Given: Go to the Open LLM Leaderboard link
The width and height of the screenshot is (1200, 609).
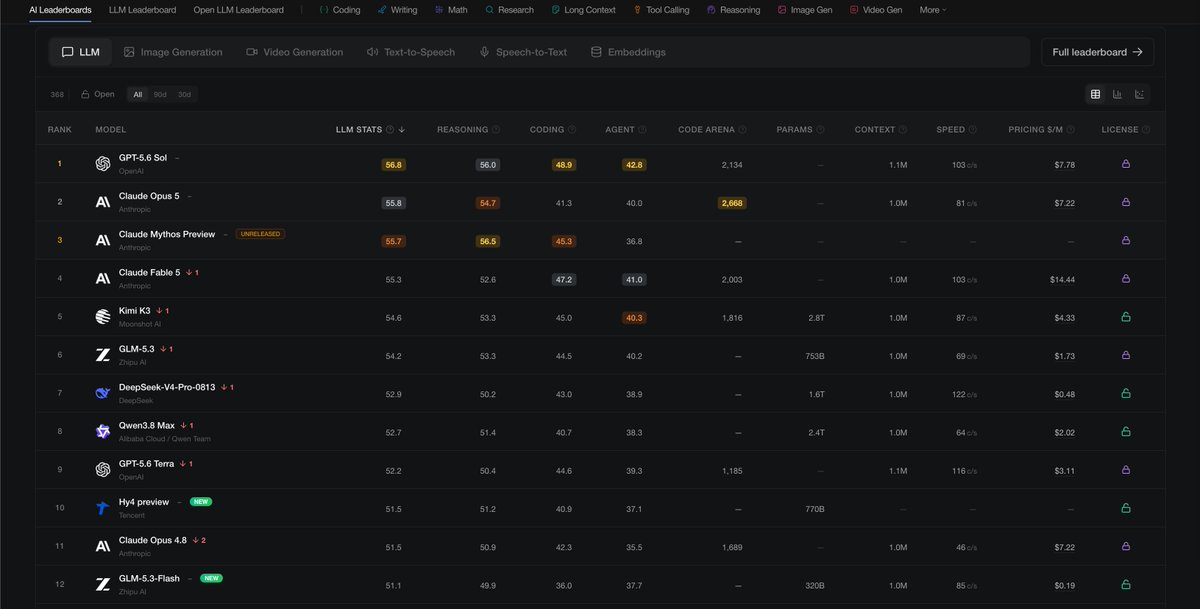Looking at the screenshot, I should point(238,10).
